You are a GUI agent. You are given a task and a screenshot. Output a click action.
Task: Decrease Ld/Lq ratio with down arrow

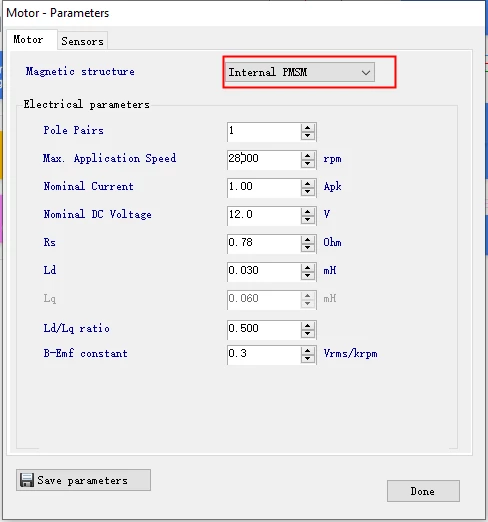pyautogui.click(x=308, y=334)
